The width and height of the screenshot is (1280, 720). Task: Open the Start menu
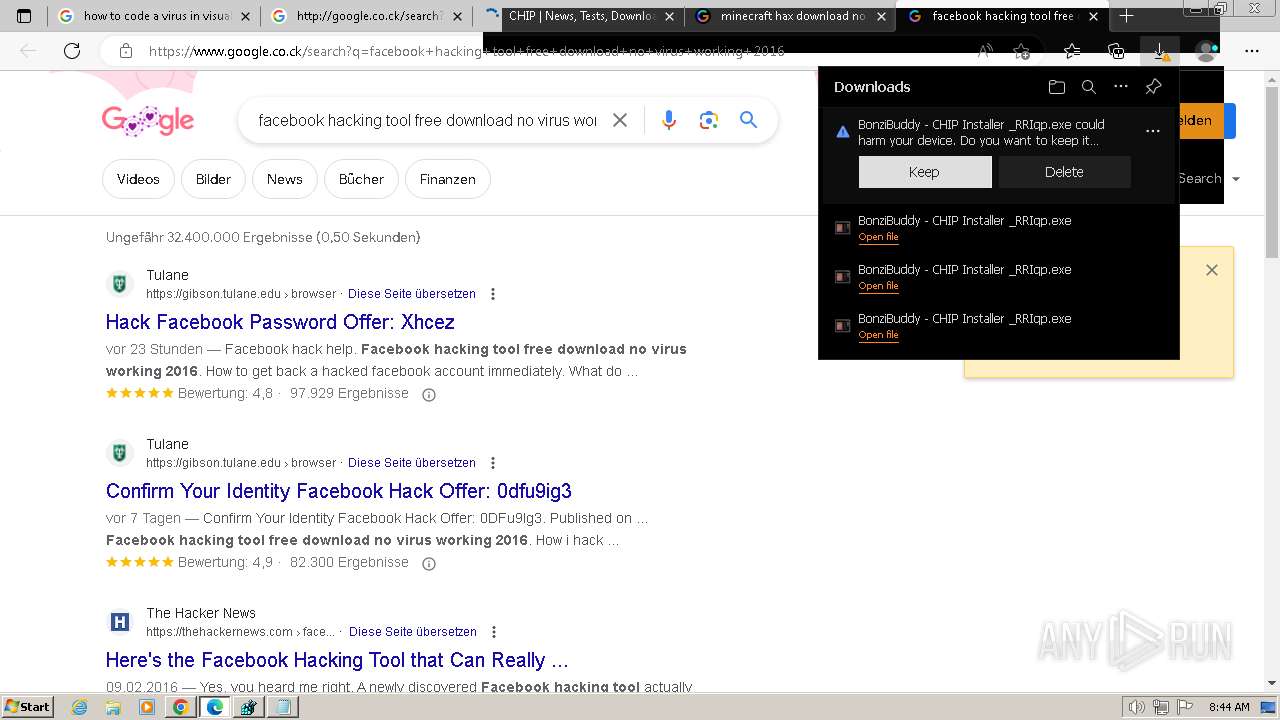click(27, 707)
